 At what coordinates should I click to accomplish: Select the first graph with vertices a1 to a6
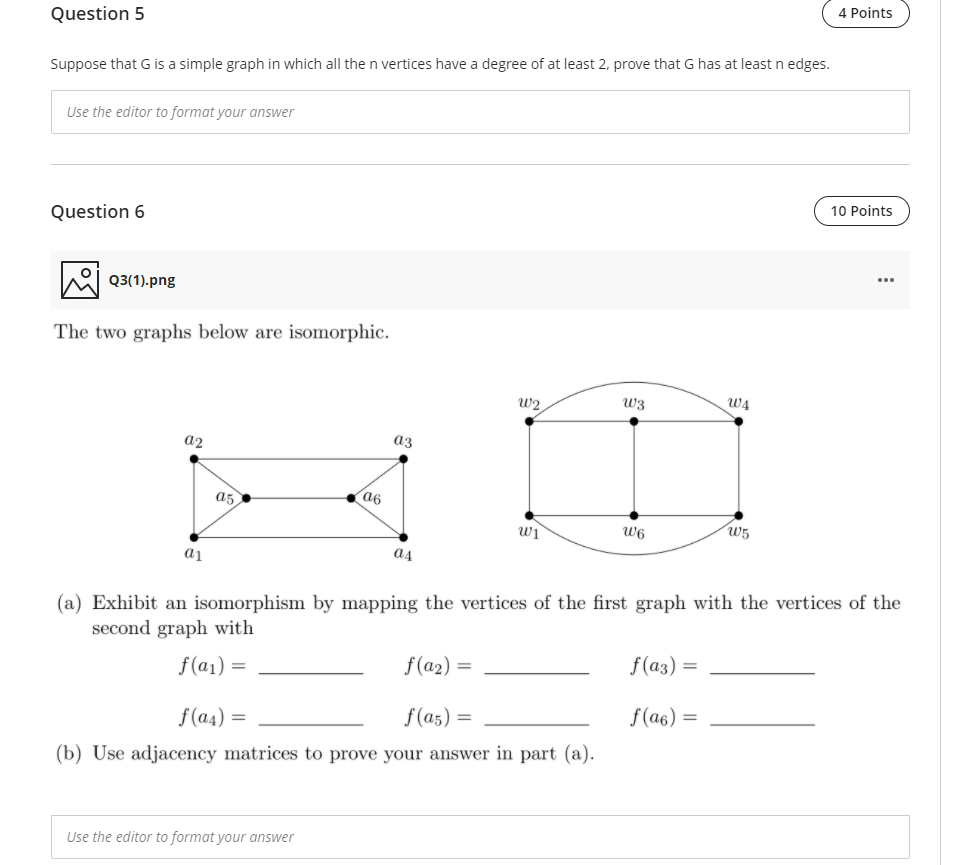297,495
